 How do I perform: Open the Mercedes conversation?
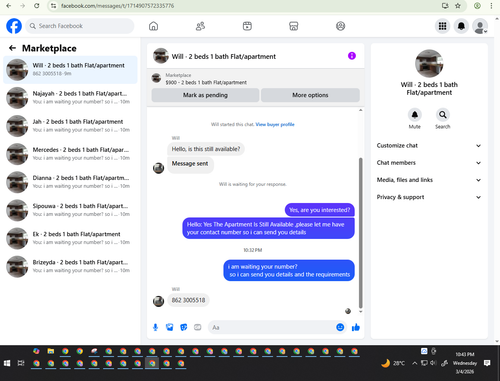pyautogui.click(x=70, y=154)
